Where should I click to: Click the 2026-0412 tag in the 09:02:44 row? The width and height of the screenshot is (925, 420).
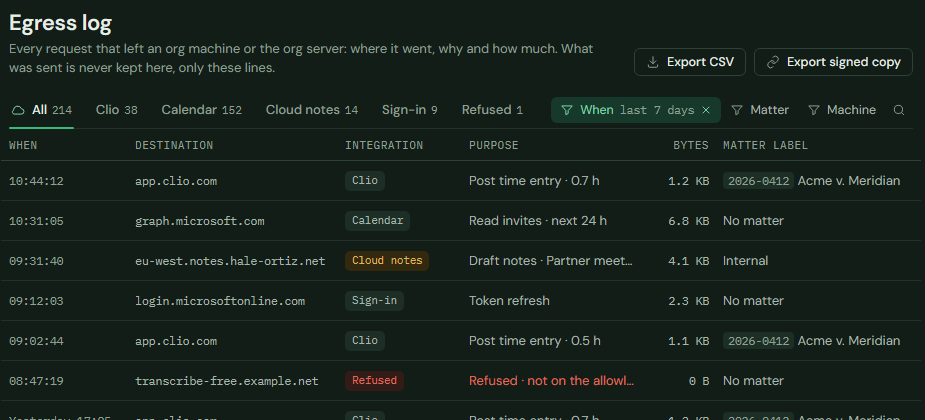click(758, 341)
